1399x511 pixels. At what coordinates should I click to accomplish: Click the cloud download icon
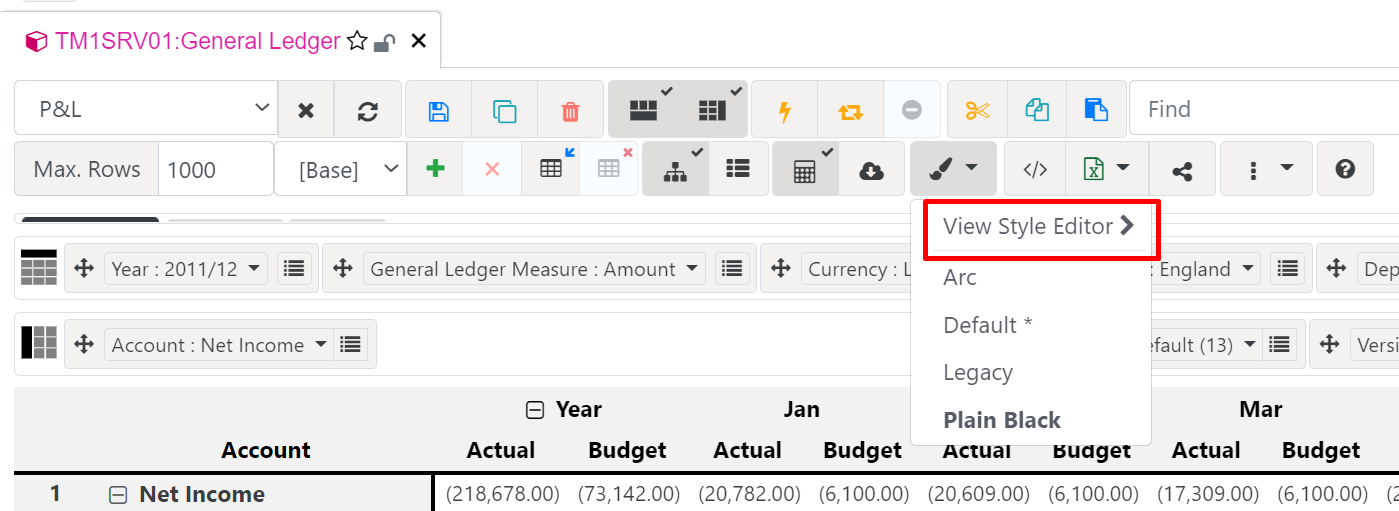[871, 170]
